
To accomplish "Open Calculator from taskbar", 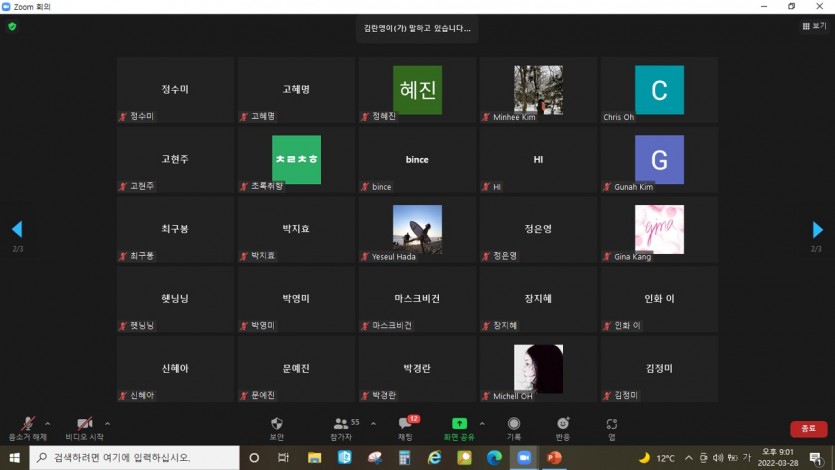I will click(x=405, y=458).
